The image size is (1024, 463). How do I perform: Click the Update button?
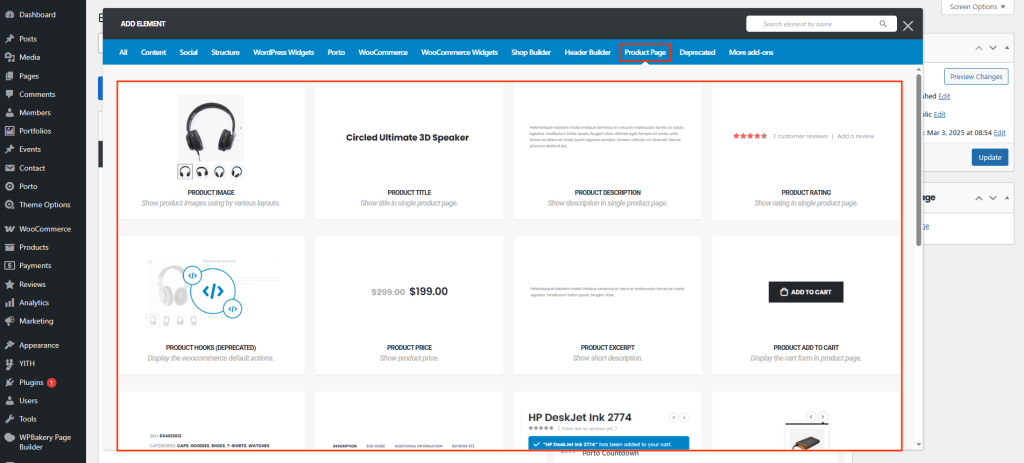(989, 157)
